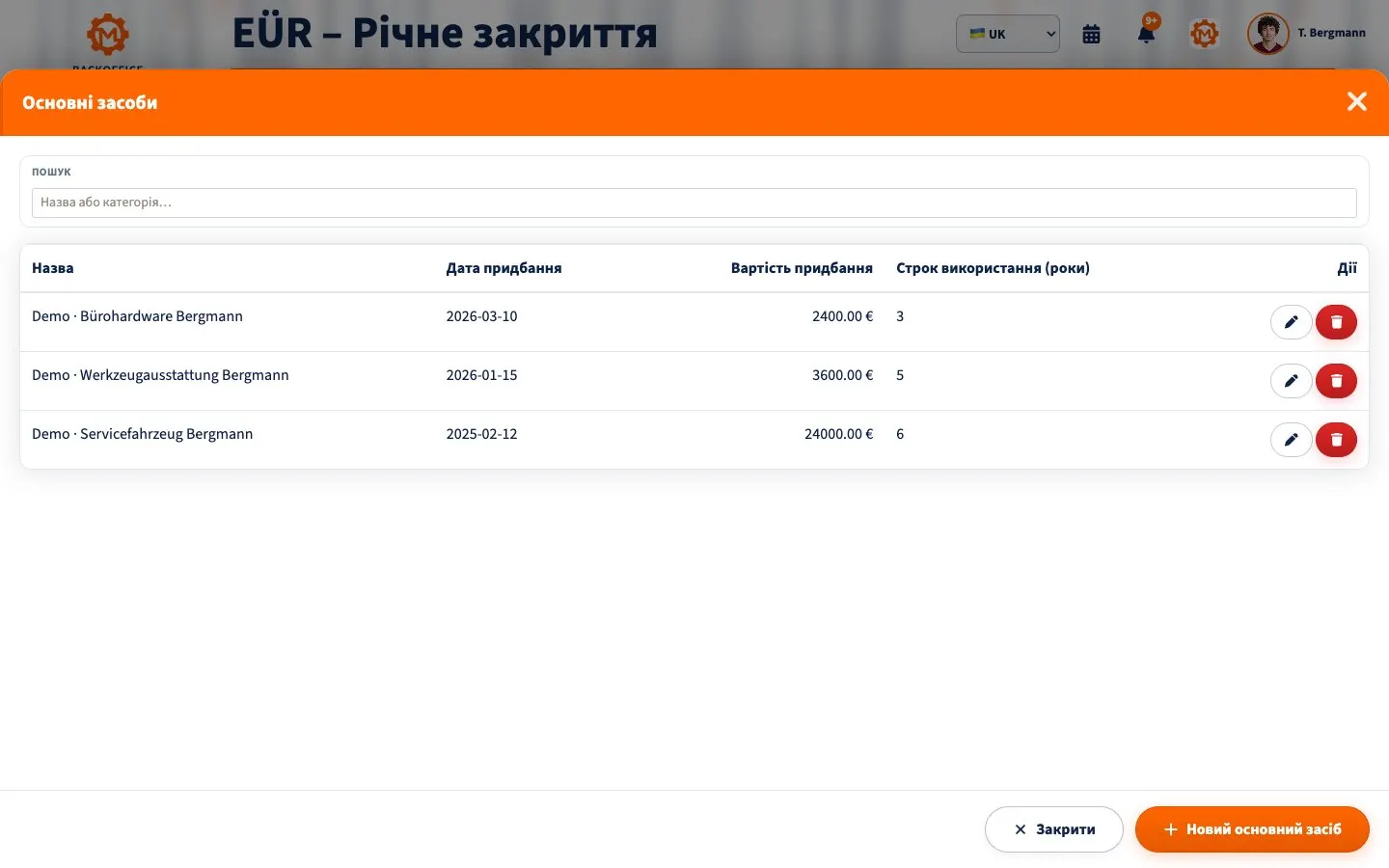Close the Основні засоби dialog with X
The width and height of the screenshot is (1389, 868).
tap(1357, 101)
